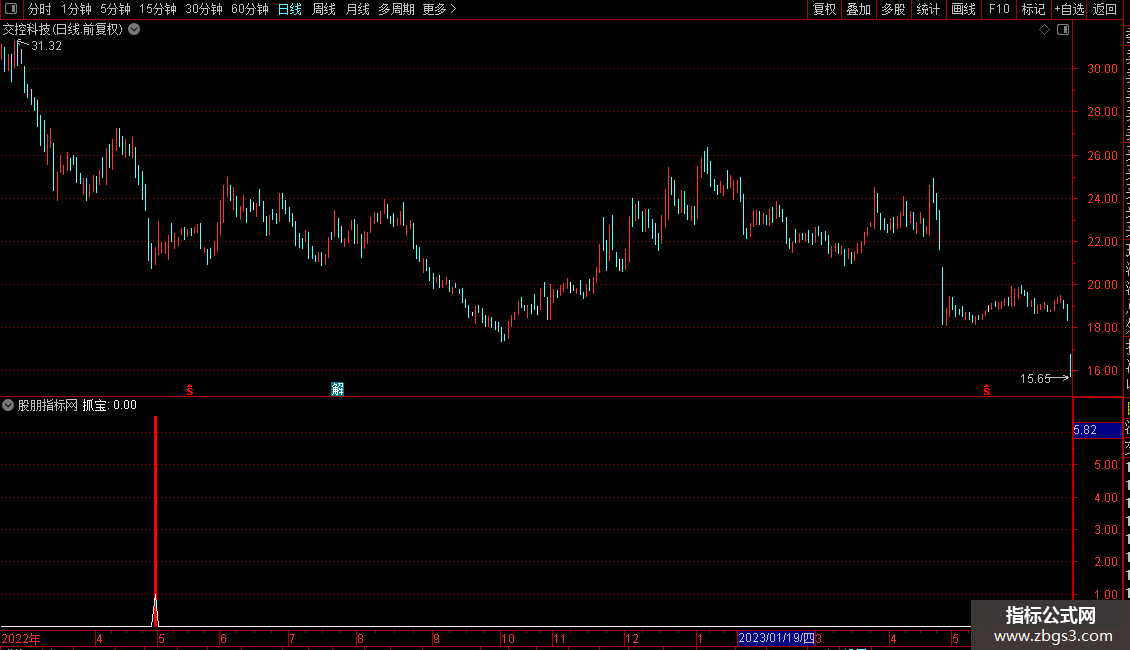This screenshot has height=650, width=1130.
Task: Switch to the 周线 weekly chart
Action: [324, 9]
